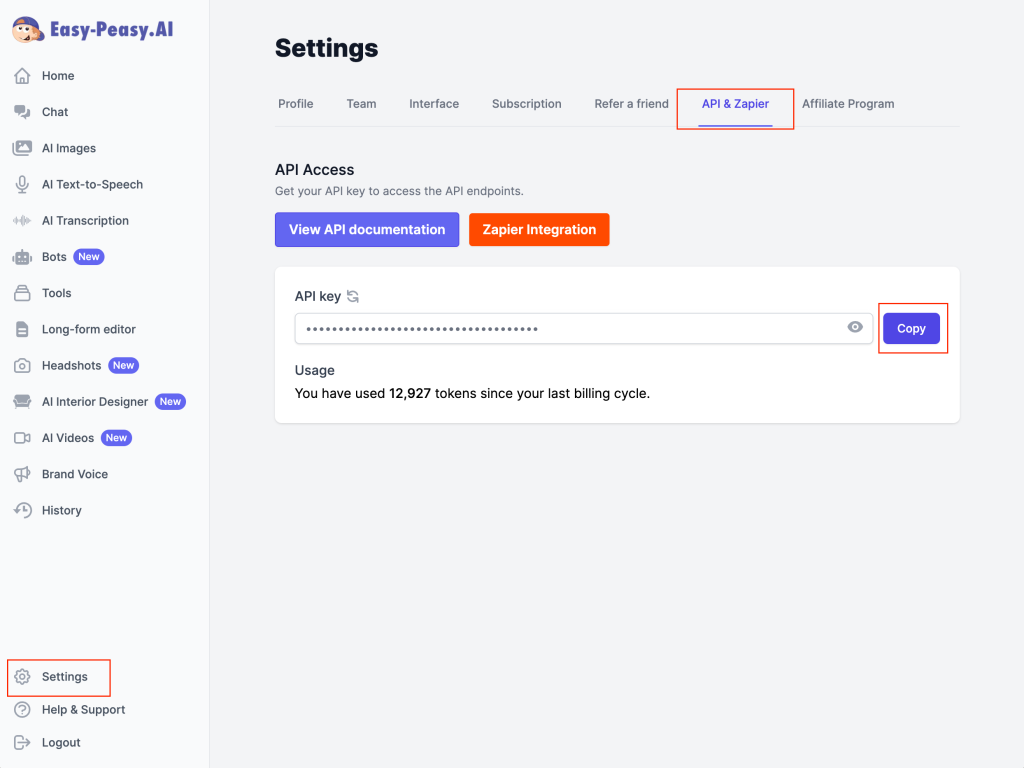The width and height of the screenshot is (1024, 768).
Task: Open AI Videos camcorder icon
Action: click(22, 438)
